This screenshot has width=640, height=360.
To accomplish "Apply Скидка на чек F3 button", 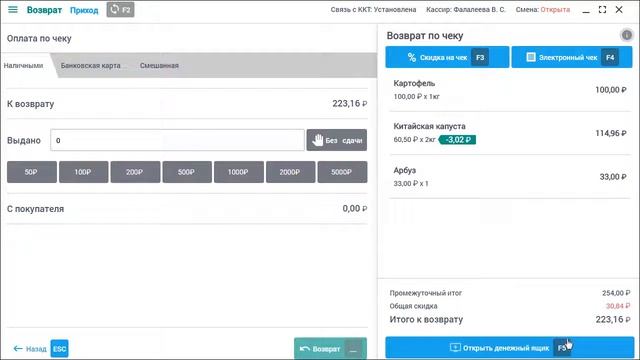I will [447, 57].
